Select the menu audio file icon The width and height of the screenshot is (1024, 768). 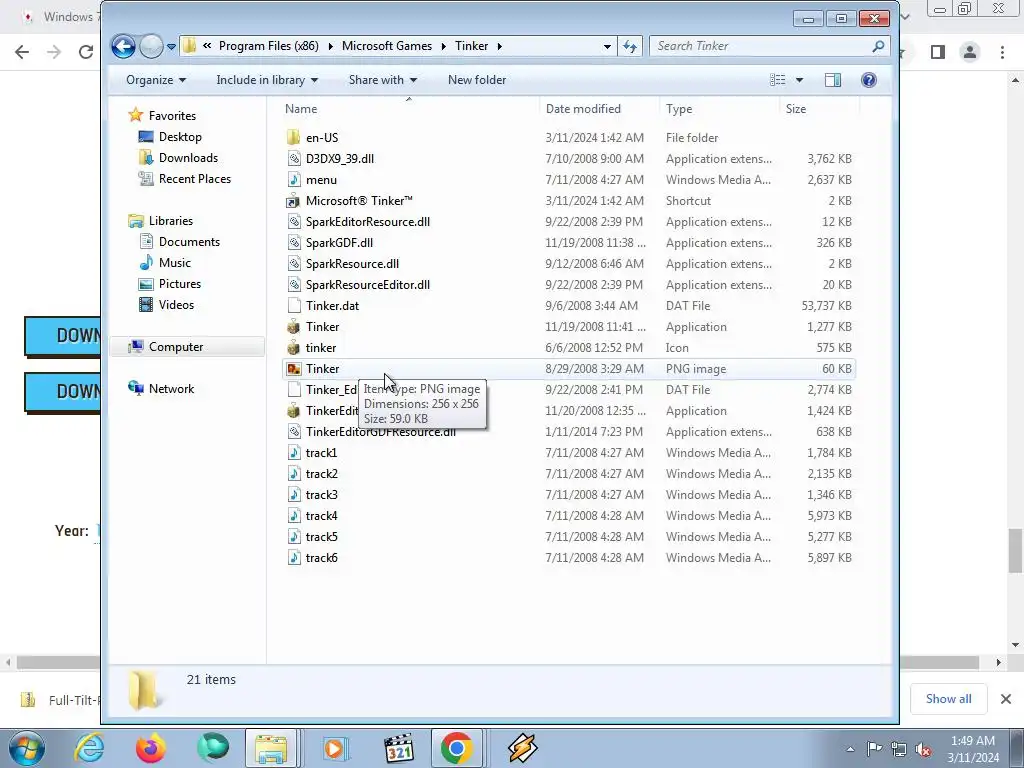click(294, 180)
